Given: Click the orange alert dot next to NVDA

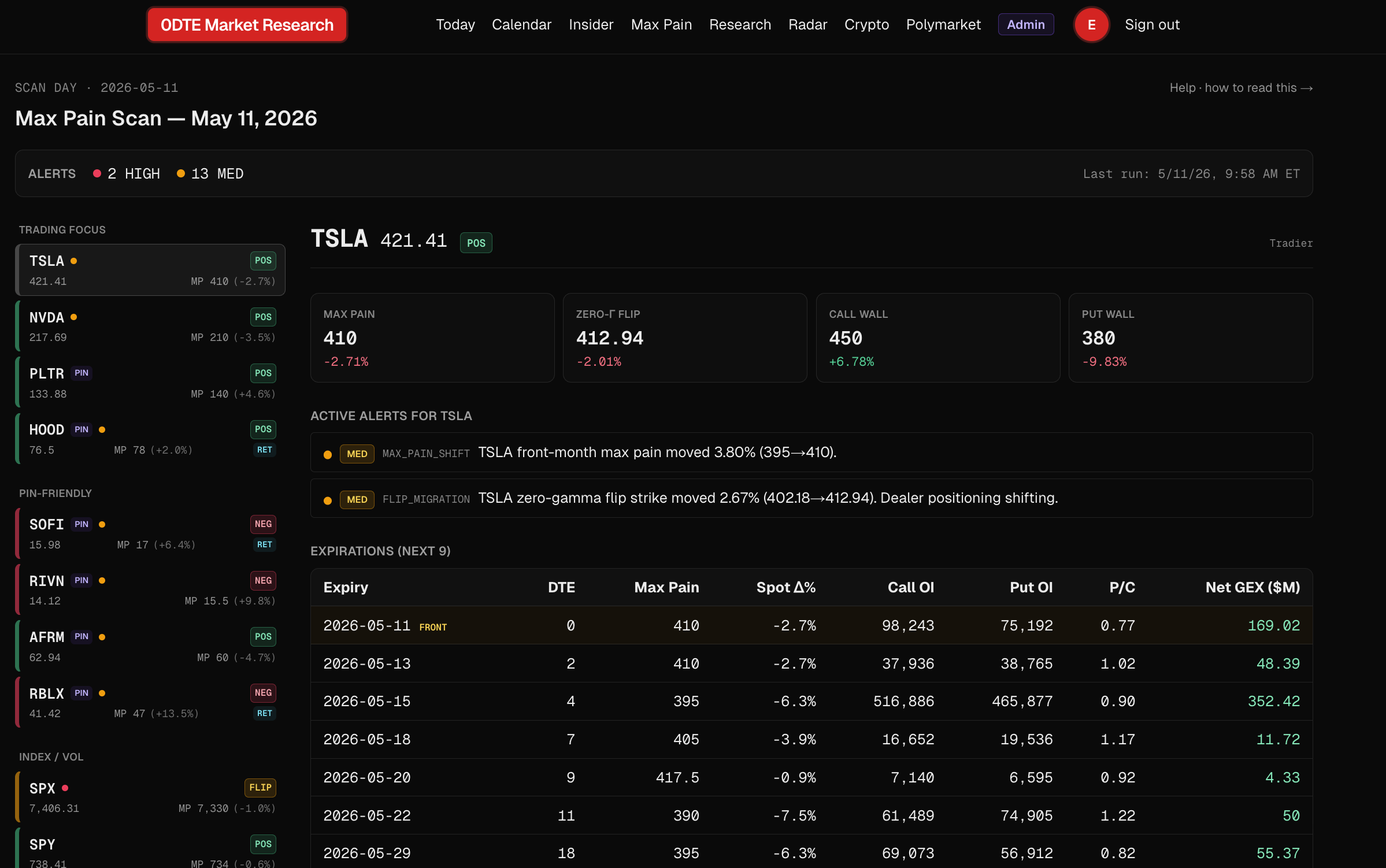Looking at the screenshot, I should (73, 317).
